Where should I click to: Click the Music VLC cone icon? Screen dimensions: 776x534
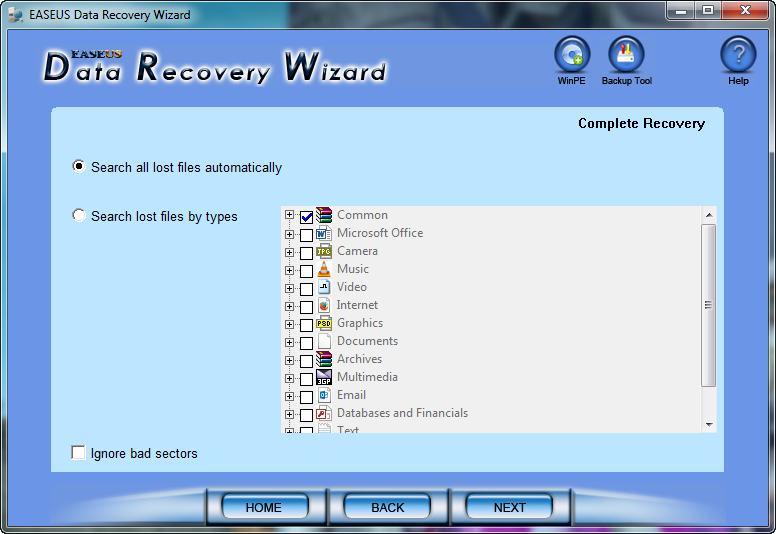click(x=324, y=269)
